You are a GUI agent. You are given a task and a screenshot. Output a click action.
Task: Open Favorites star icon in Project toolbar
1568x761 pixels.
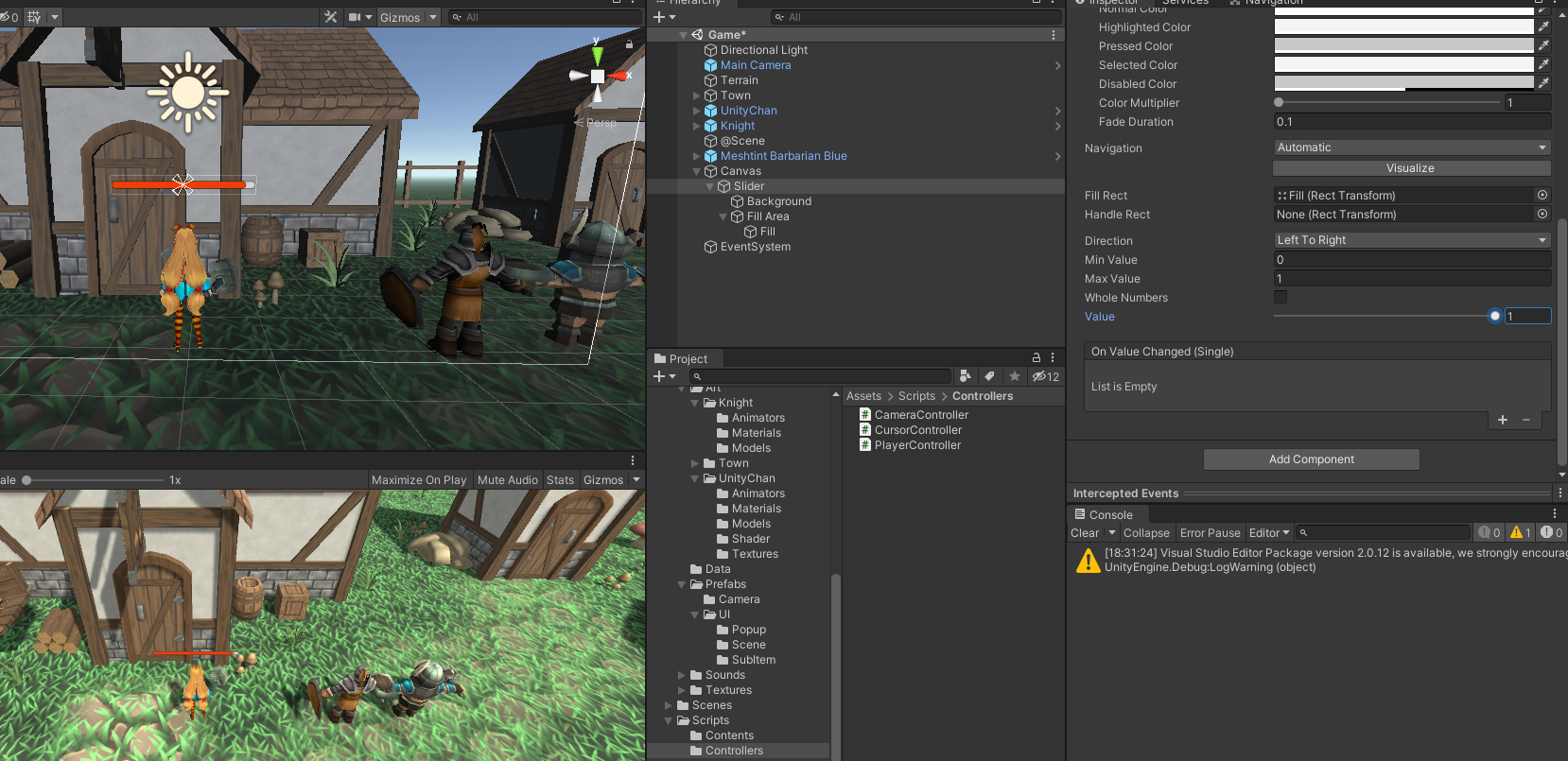(1015, 376)
